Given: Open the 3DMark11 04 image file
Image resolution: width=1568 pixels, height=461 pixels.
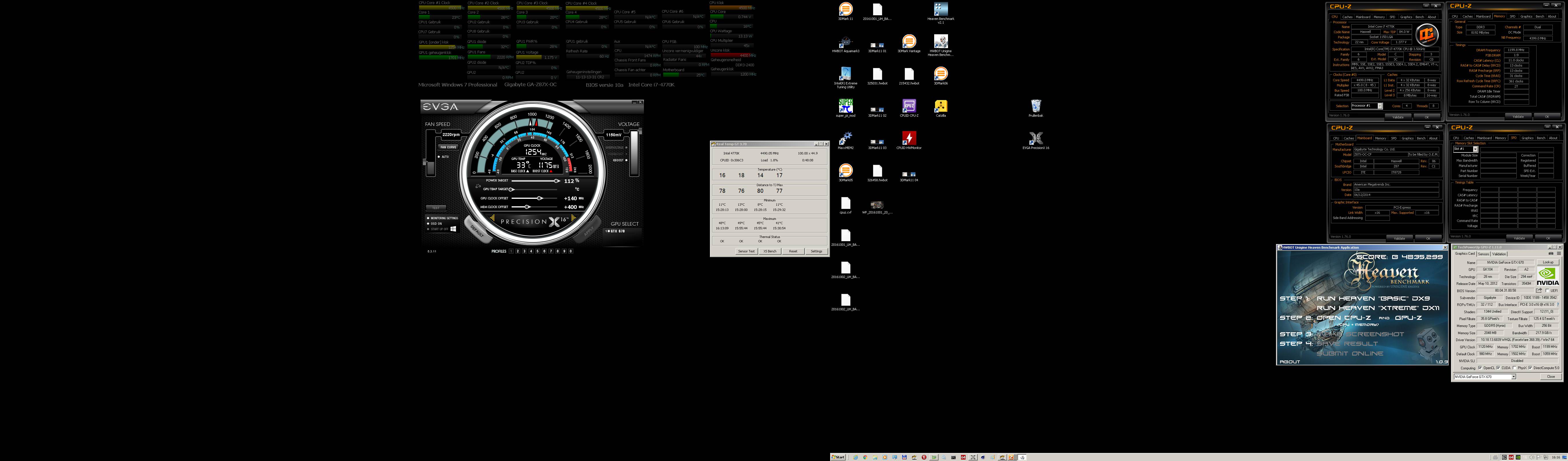Looking at the screenshot, I should click(909, 176).
